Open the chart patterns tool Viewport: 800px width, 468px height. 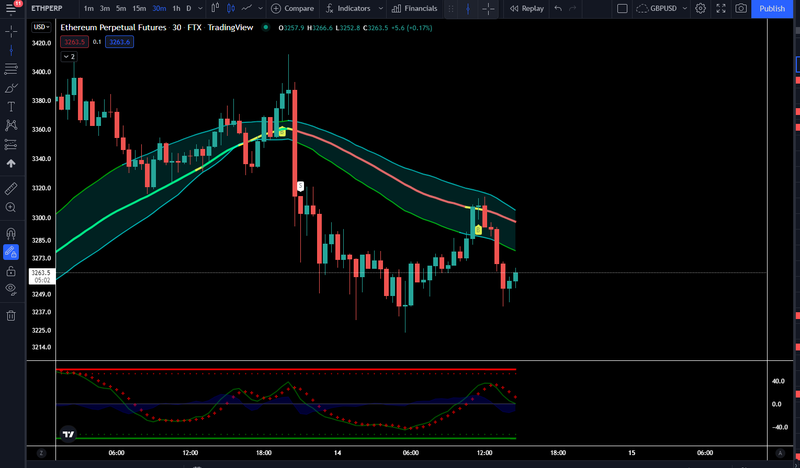point(11,126)
